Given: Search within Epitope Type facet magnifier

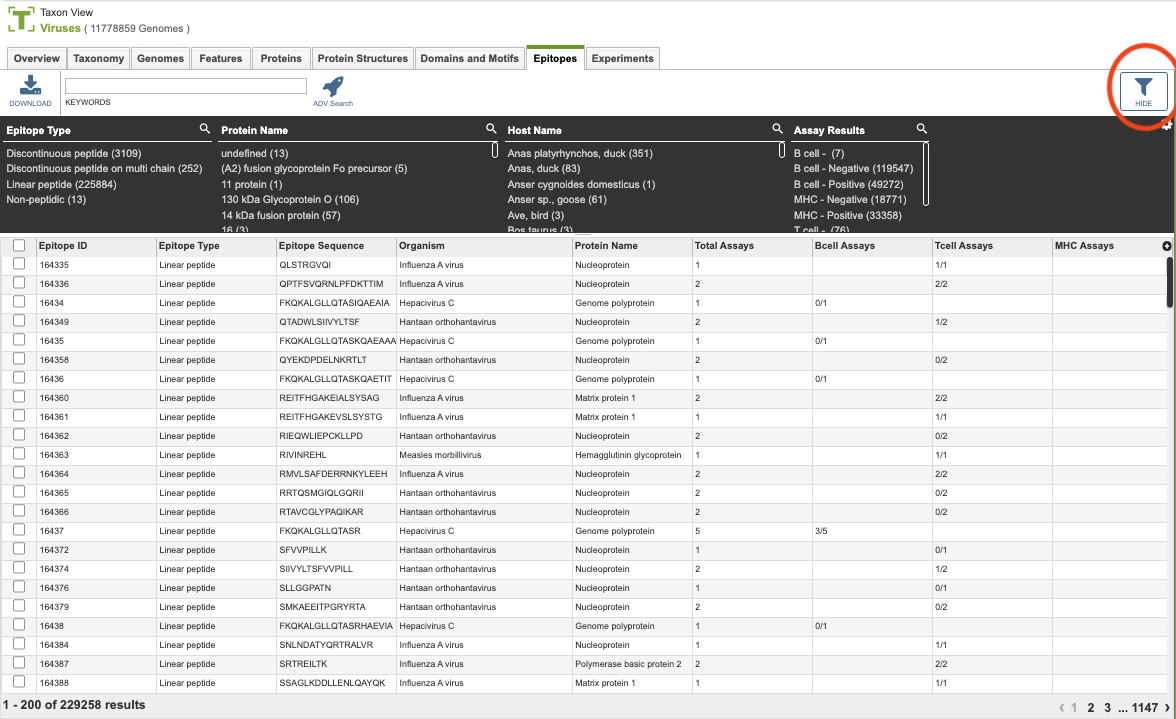Looking at the screenshot, I should point(205,129).
